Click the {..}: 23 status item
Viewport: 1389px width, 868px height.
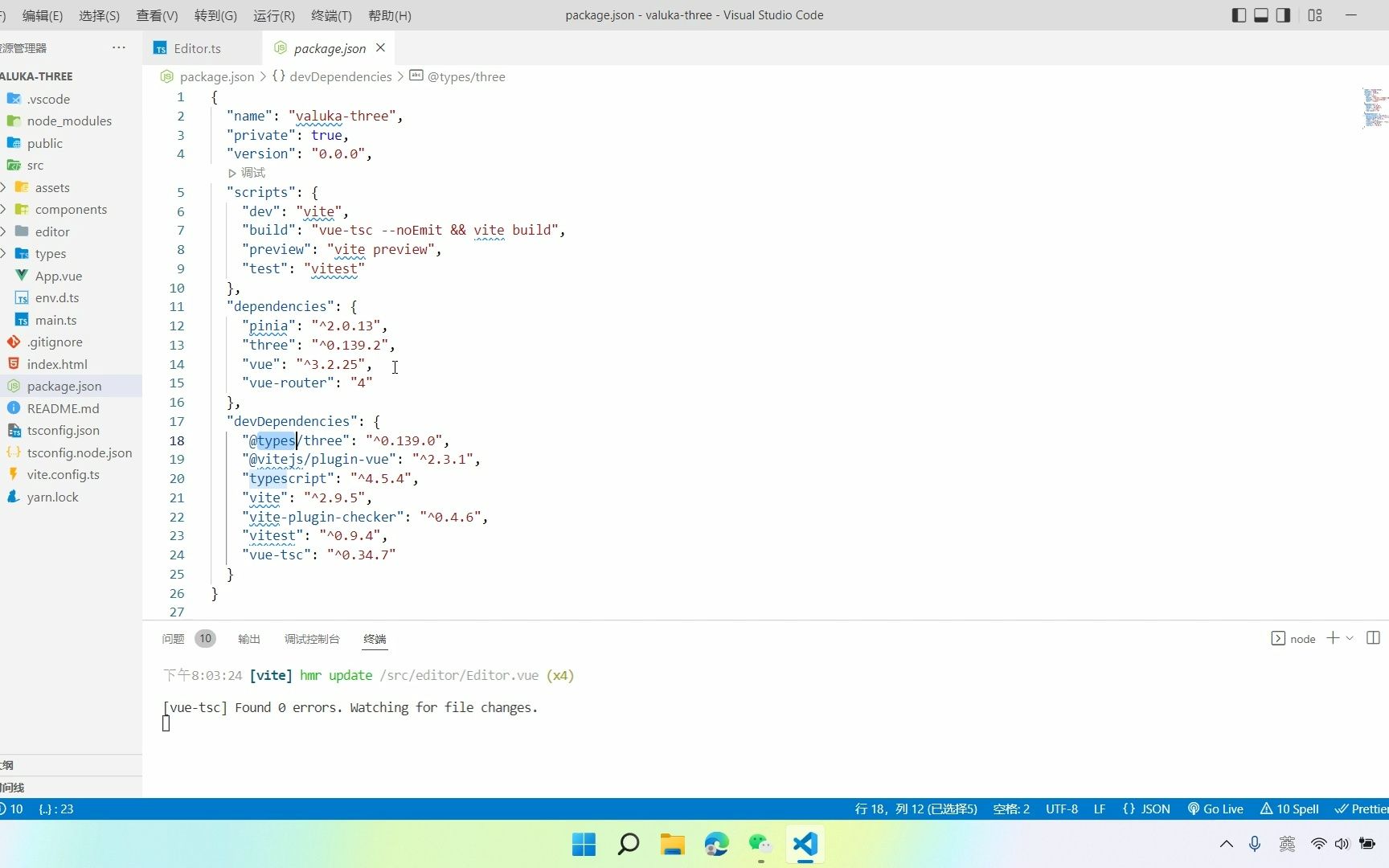56,809
